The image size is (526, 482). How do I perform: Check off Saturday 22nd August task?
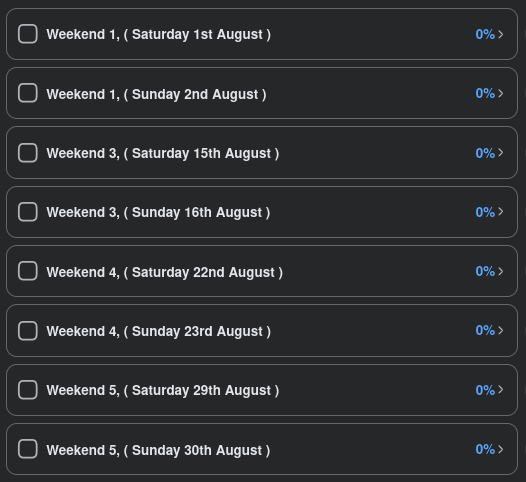tap(28, 271)
